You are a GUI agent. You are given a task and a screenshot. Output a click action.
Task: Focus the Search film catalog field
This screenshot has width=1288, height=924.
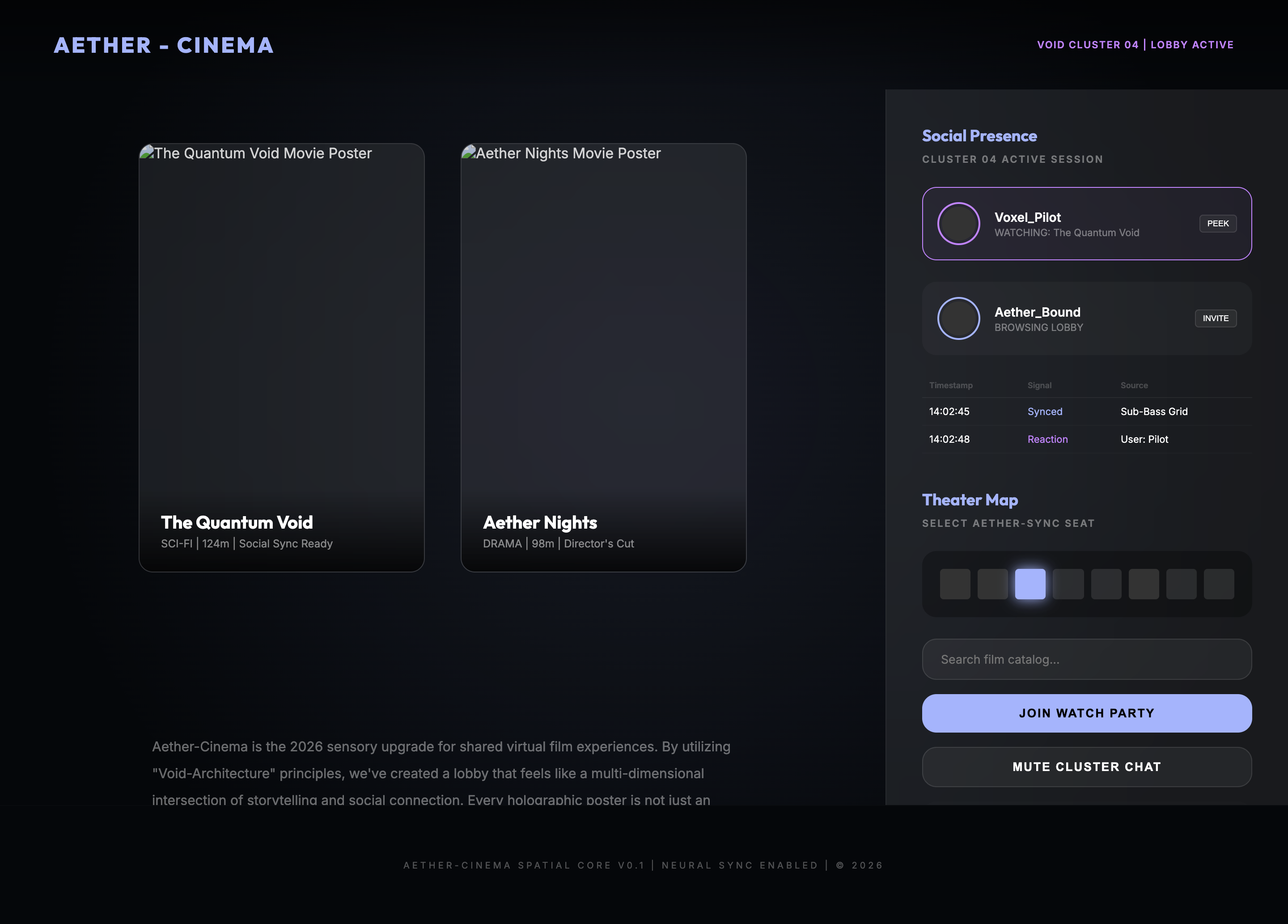[1086, 659]
